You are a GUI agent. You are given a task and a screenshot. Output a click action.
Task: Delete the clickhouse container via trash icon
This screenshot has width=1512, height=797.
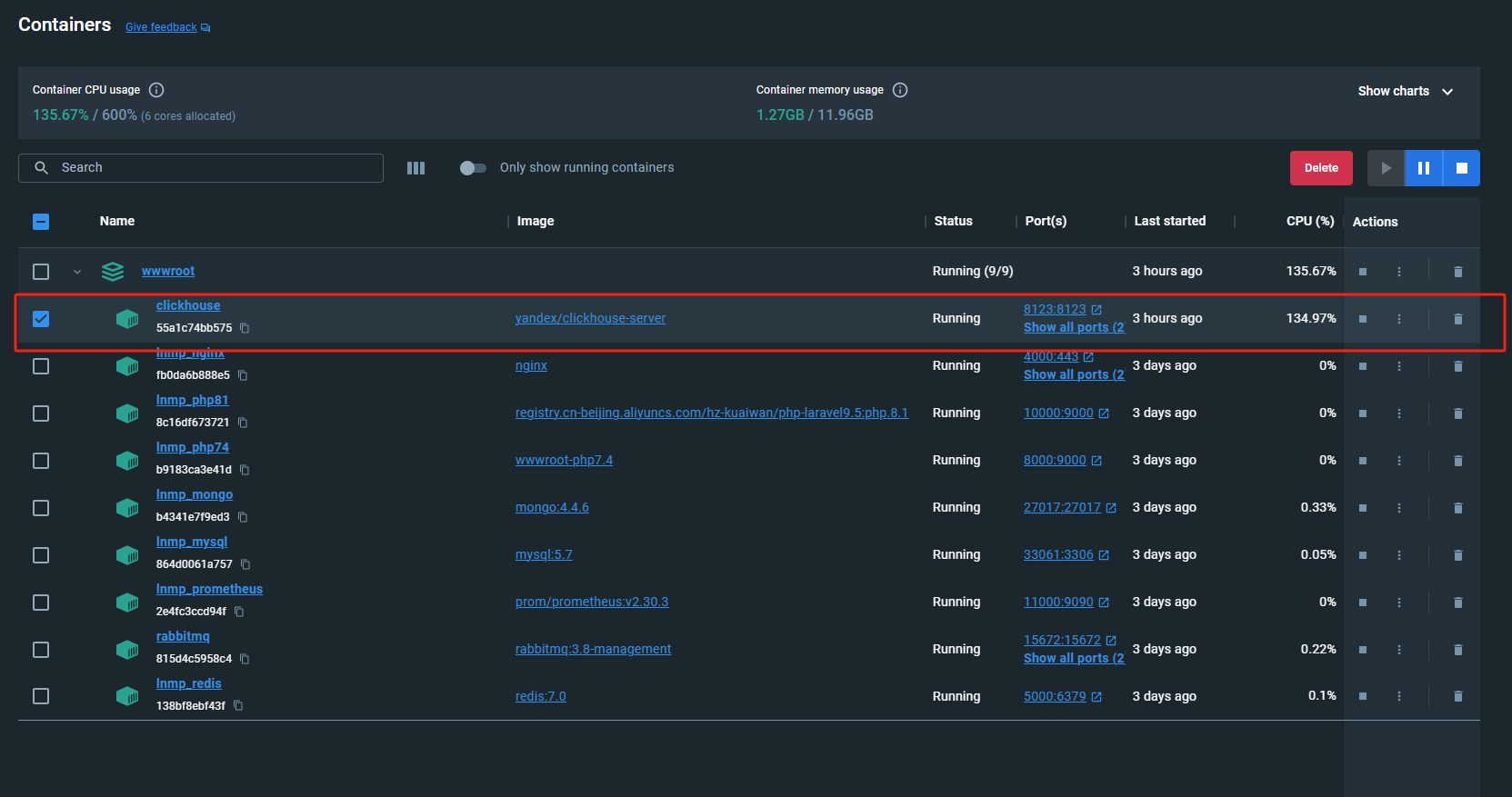point(1458,319)
